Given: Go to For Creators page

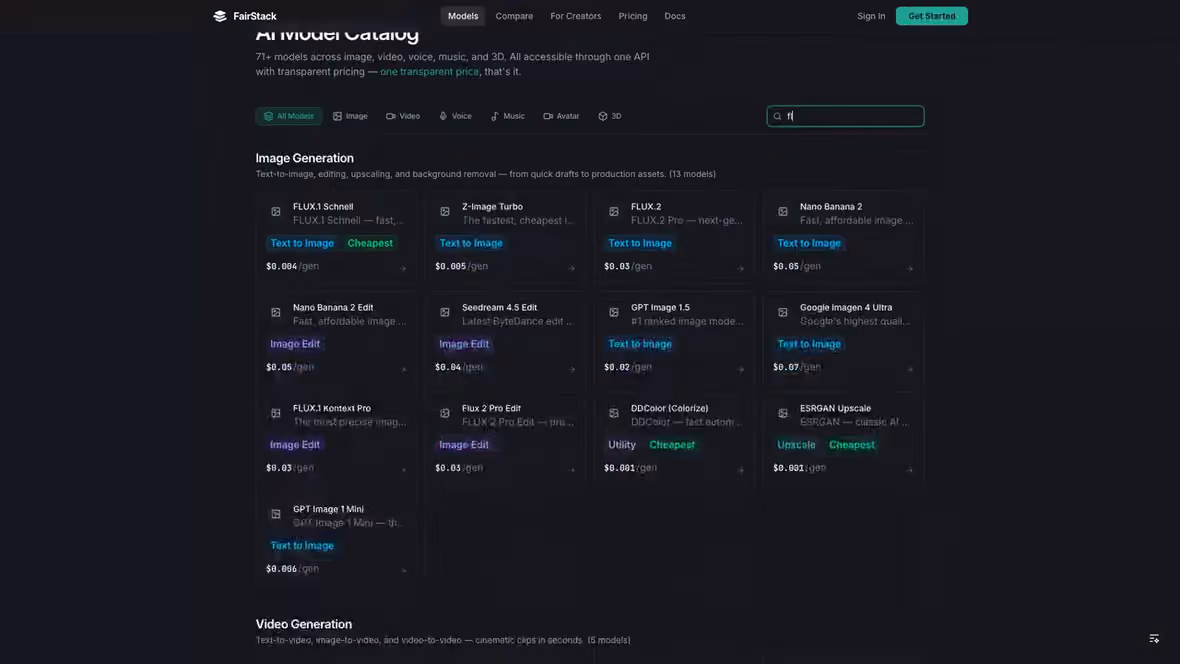Looking at the screenshot, I should pos(576,16).
